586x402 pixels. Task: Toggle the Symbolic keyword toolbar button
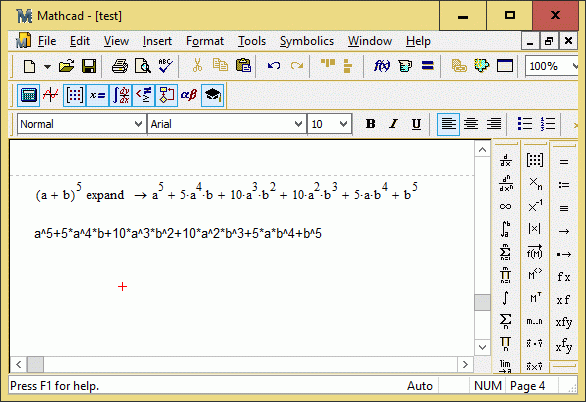point(213,96)
